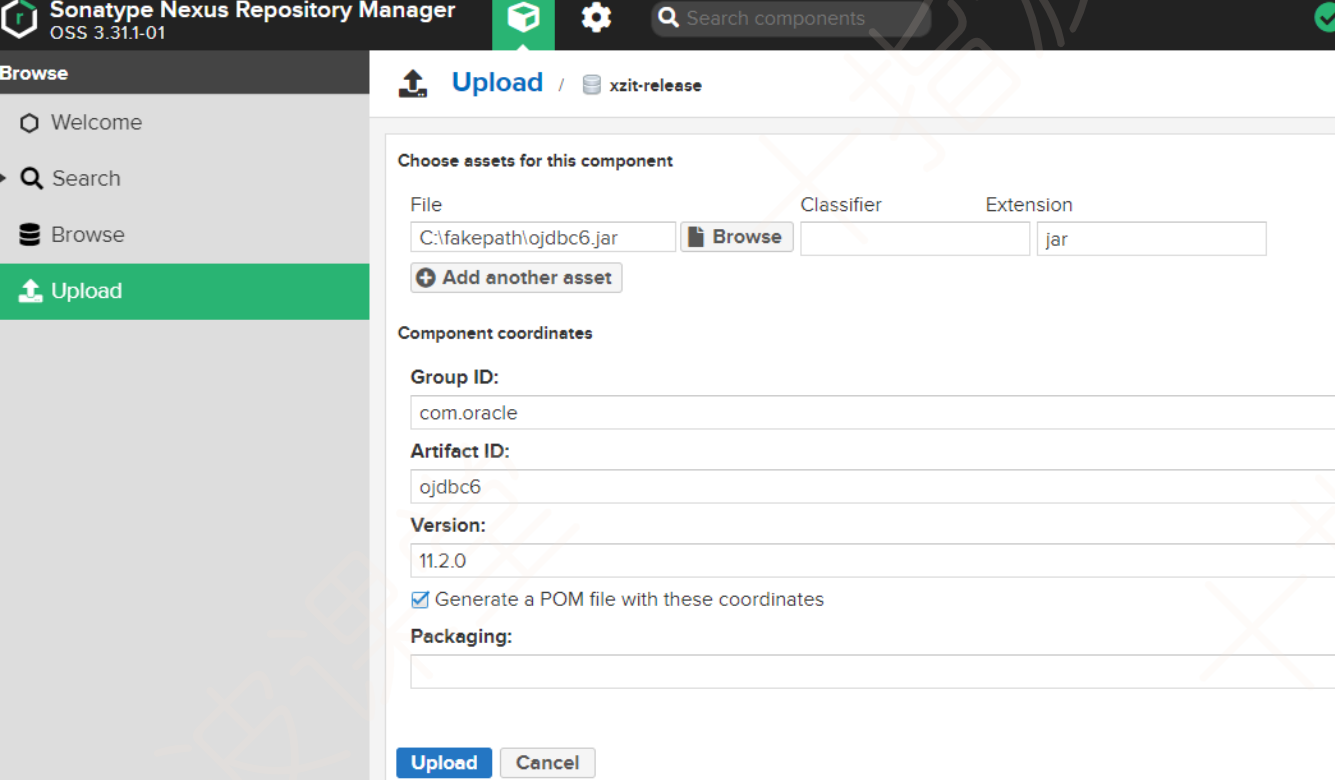Focus the Search components field

pos(791,18)
